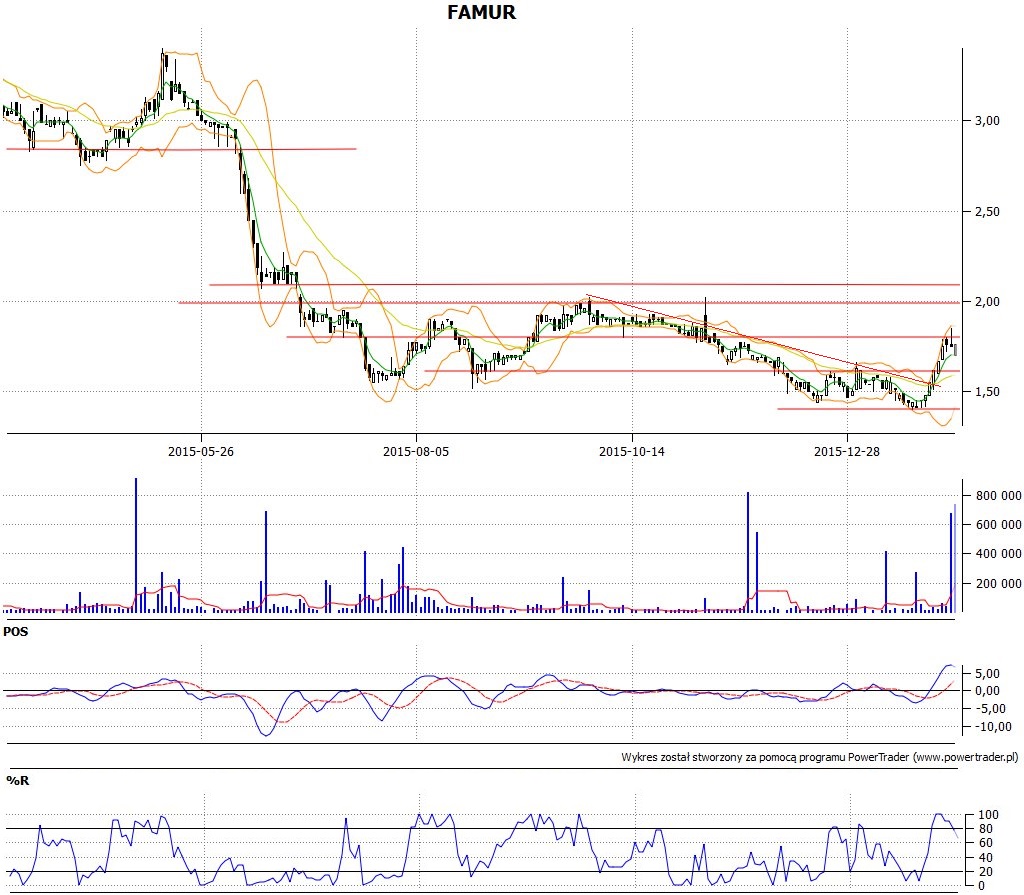Image resolution: width=1024 pixels, height=895 pixels.
Task: Click the 2015-12-28 date label
Action: [x=846, y=451]
